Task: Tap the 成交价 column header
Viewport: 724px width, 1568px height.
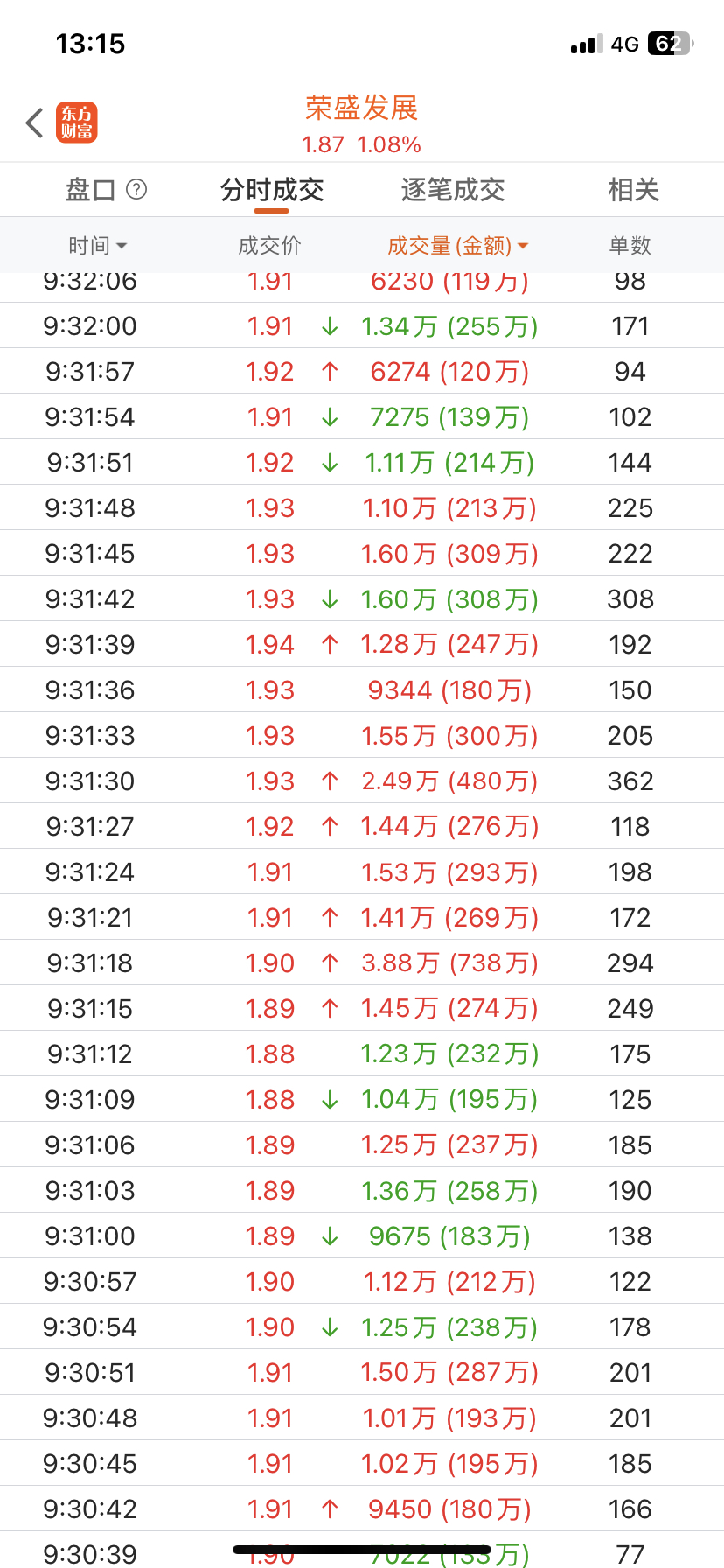Action: click(269, 246)
